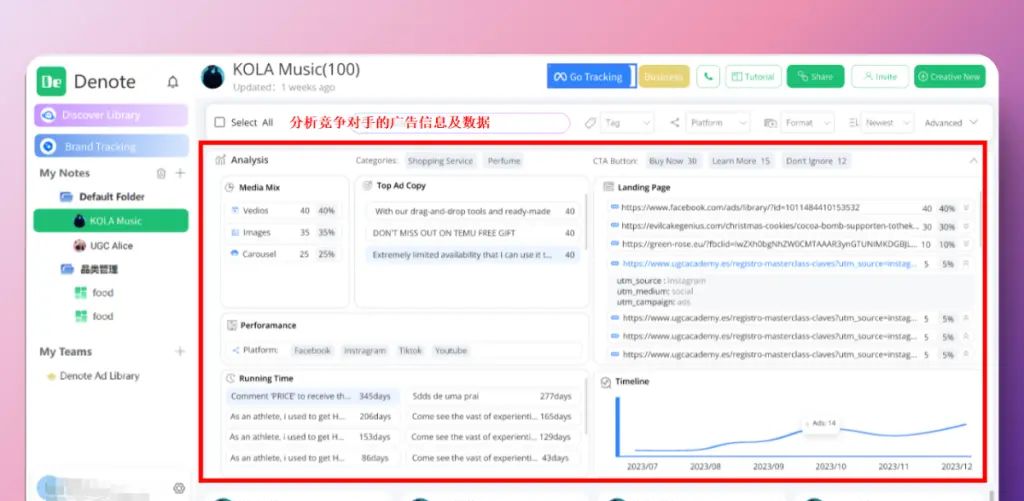
Task: Click the KOLA Music avatar in the header
Action: coord(213,76)
